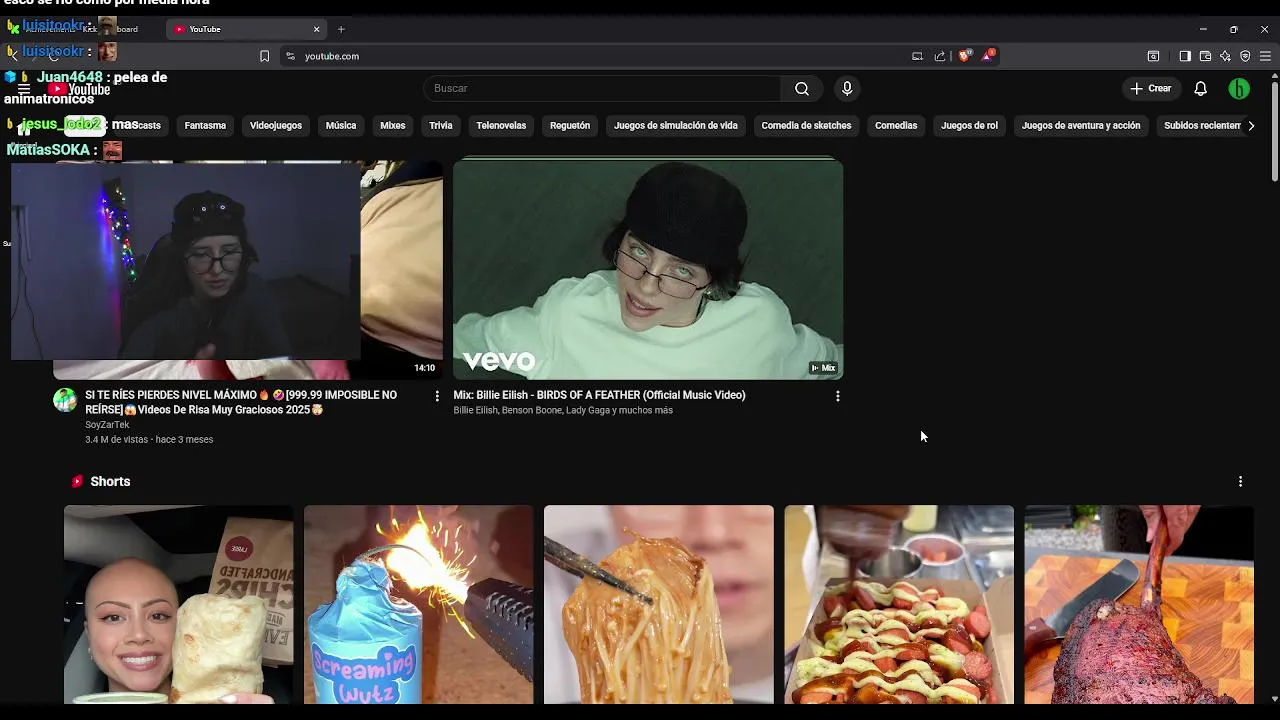Select the Trivia category chip
The height and width of the screenshot is (720, 1280).
(x=441, y=126)
